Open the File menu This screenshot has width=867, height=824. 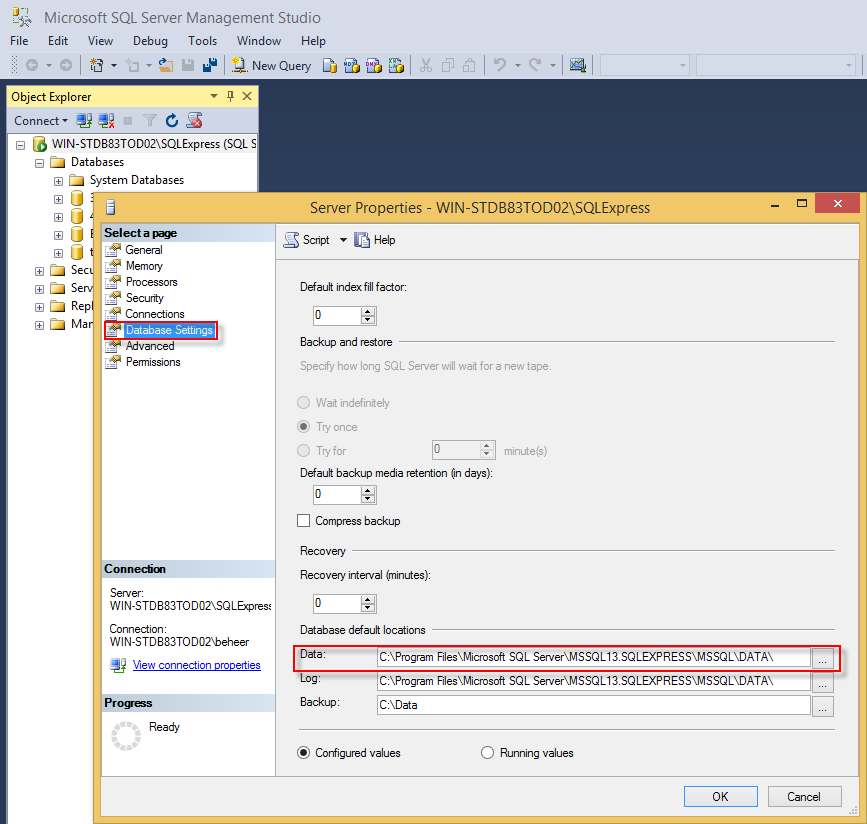[x=19, y=41]
